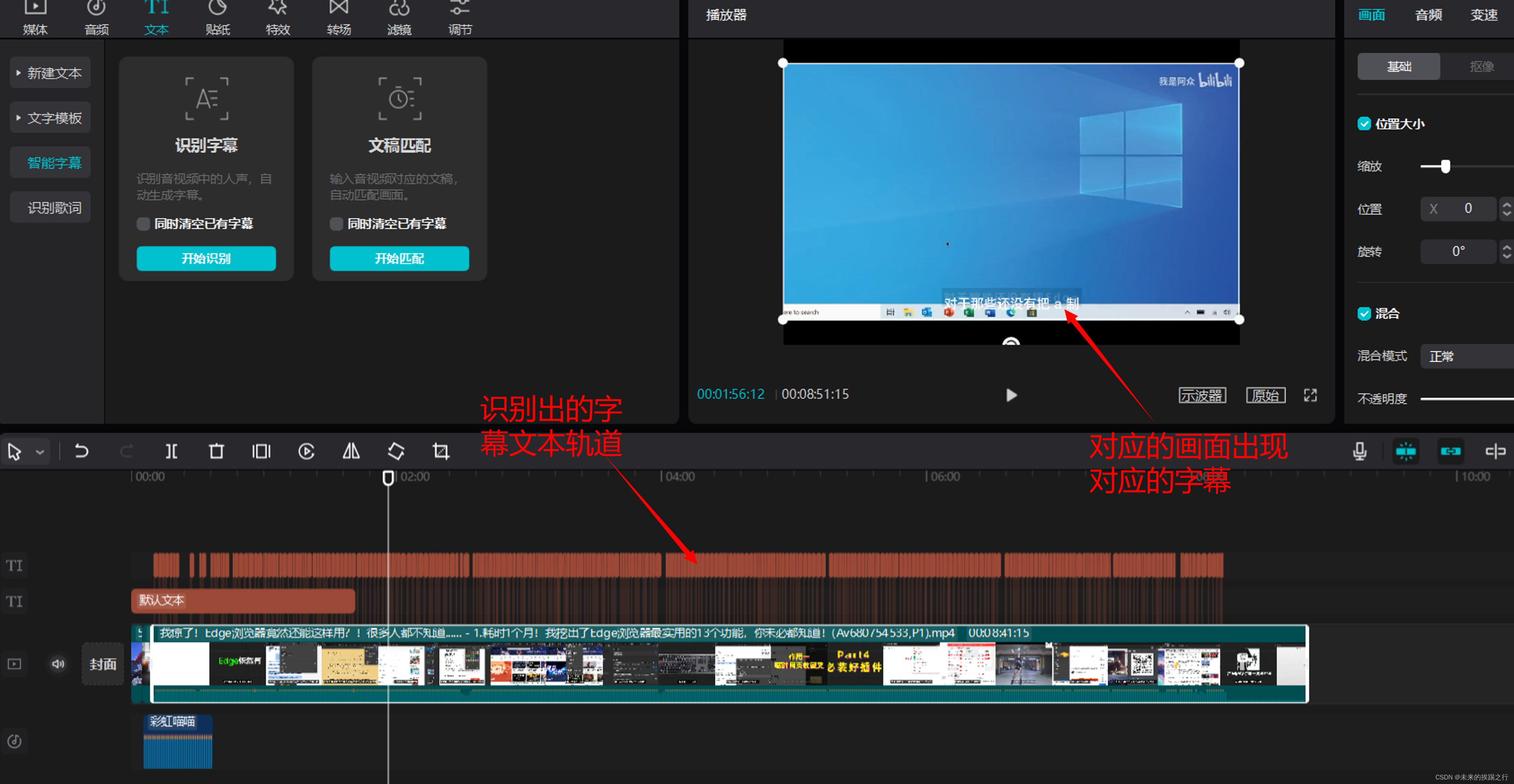Screen dimensions: 1514x784
Task: Open fullscreen preview in player
Action: click(1310, 396)
